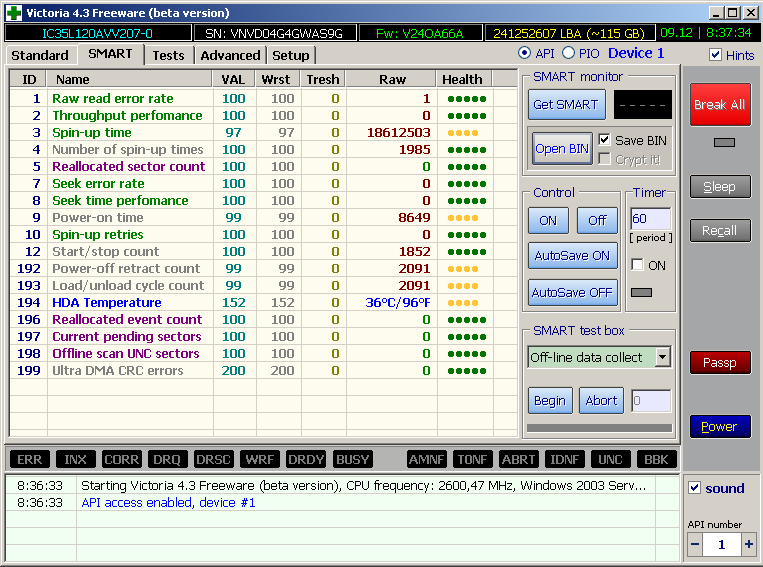
Task: Enable the Hints checkbox
Action: [715, 55]
